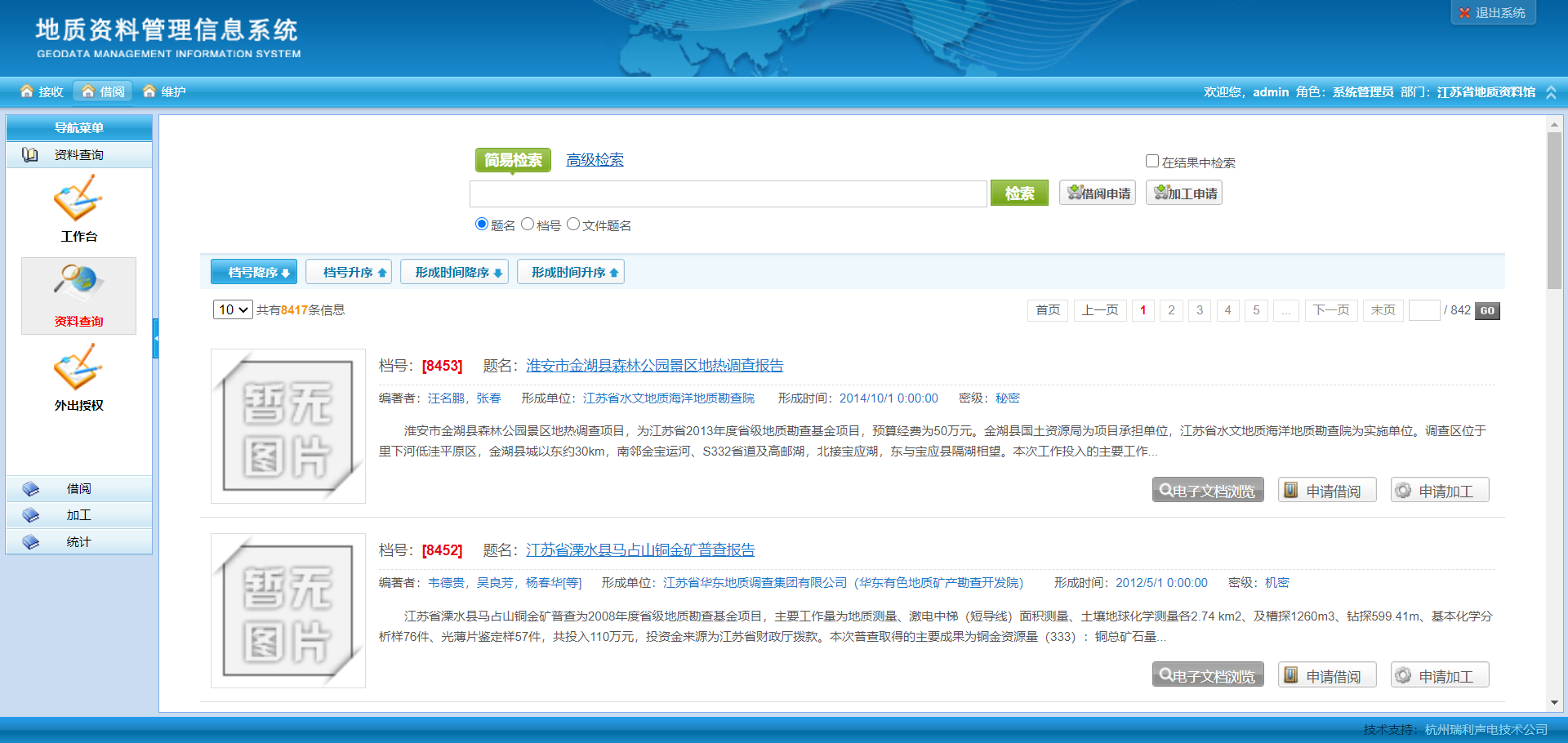Sort by 档号降序
The width and height of the screenshot is (1568, 743).
[x=254, y=272]
